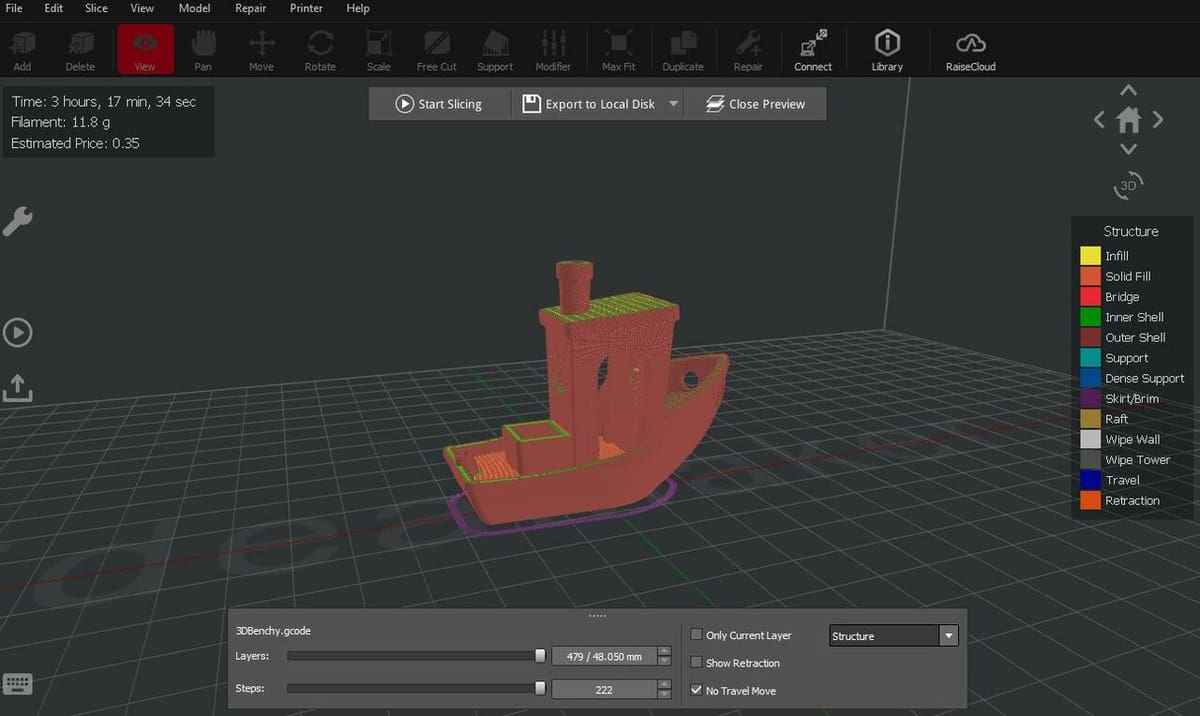The height and width of the screenshot is (716, 1200).
Task: Uncheck No Travel Move checkbox
Action: tap(696, 690)
